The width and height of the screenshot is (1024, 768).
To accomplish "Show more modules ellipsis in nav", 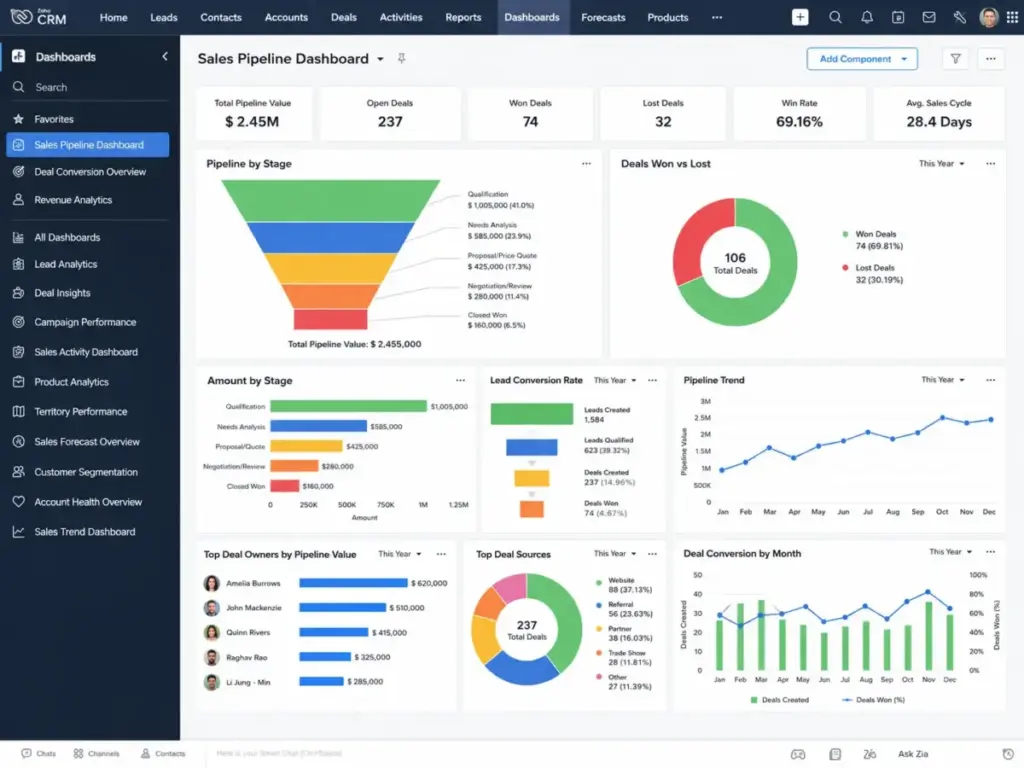I will [717, 18].
